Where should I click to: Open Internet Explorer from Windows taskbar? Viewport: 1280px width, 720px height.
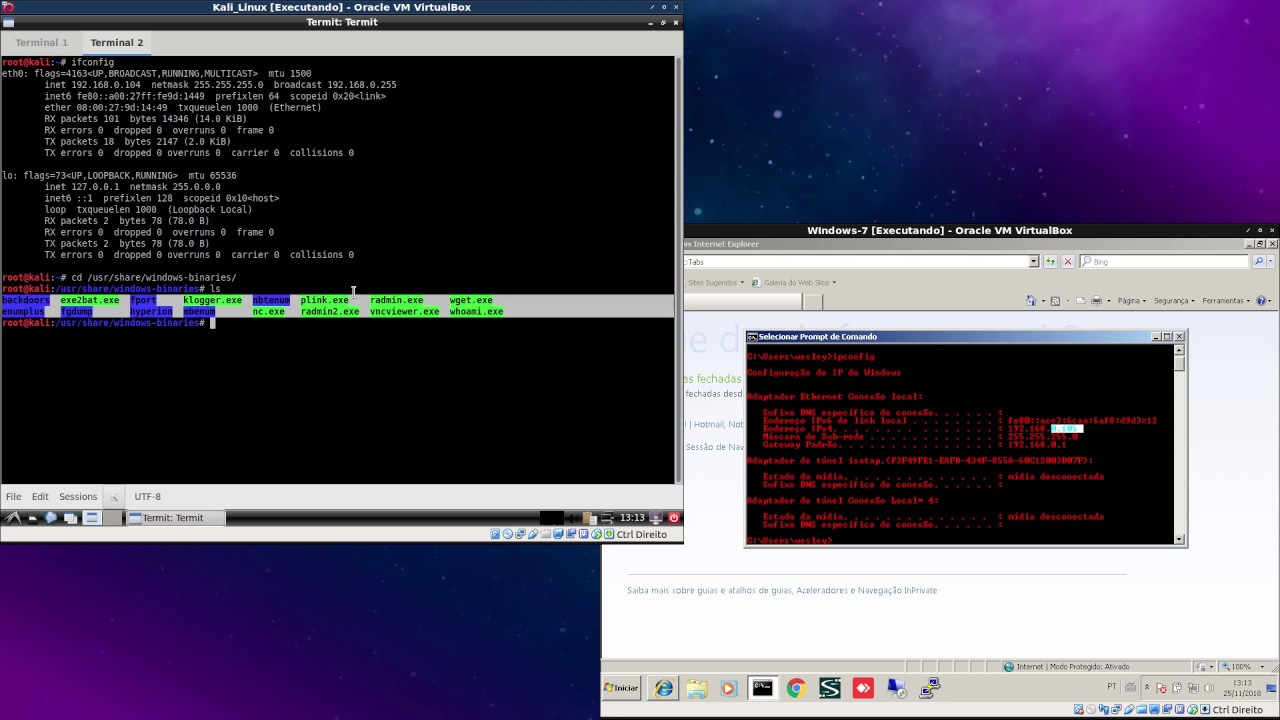[663, 688]
